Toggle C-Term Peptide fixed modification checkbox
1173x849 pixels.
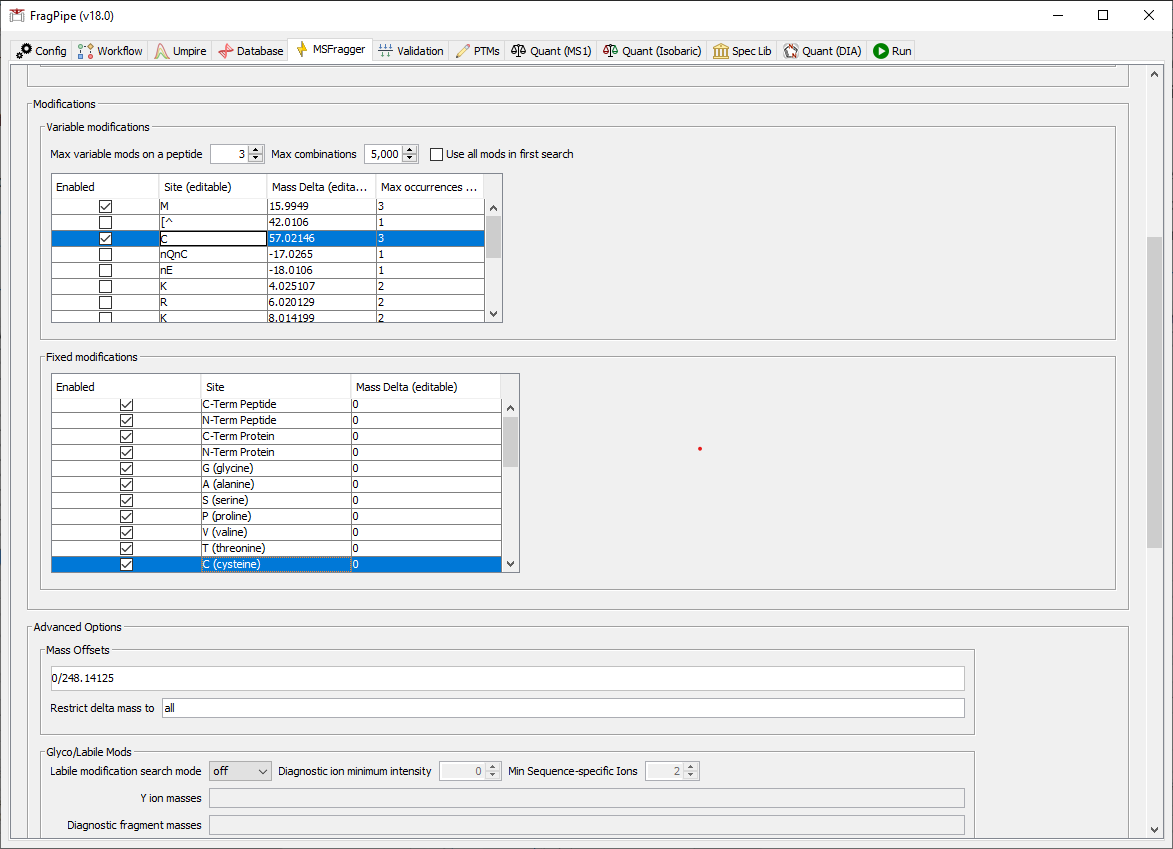tap(126, 405)
